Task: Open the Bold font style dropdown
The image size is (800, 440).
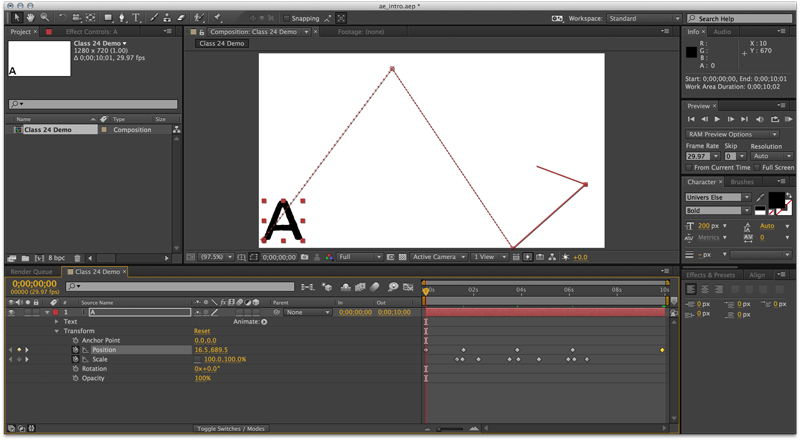Action: 718,210
